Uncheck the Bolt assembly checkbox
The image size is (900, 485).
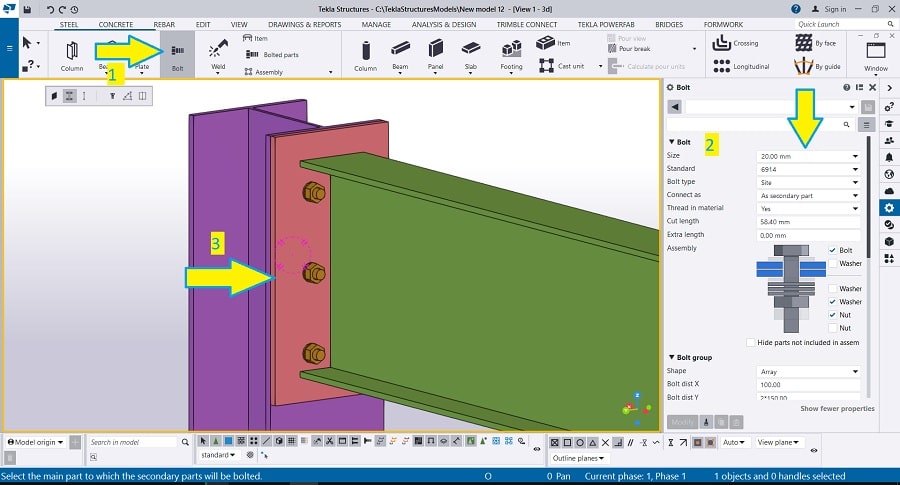tap(832, 250)
